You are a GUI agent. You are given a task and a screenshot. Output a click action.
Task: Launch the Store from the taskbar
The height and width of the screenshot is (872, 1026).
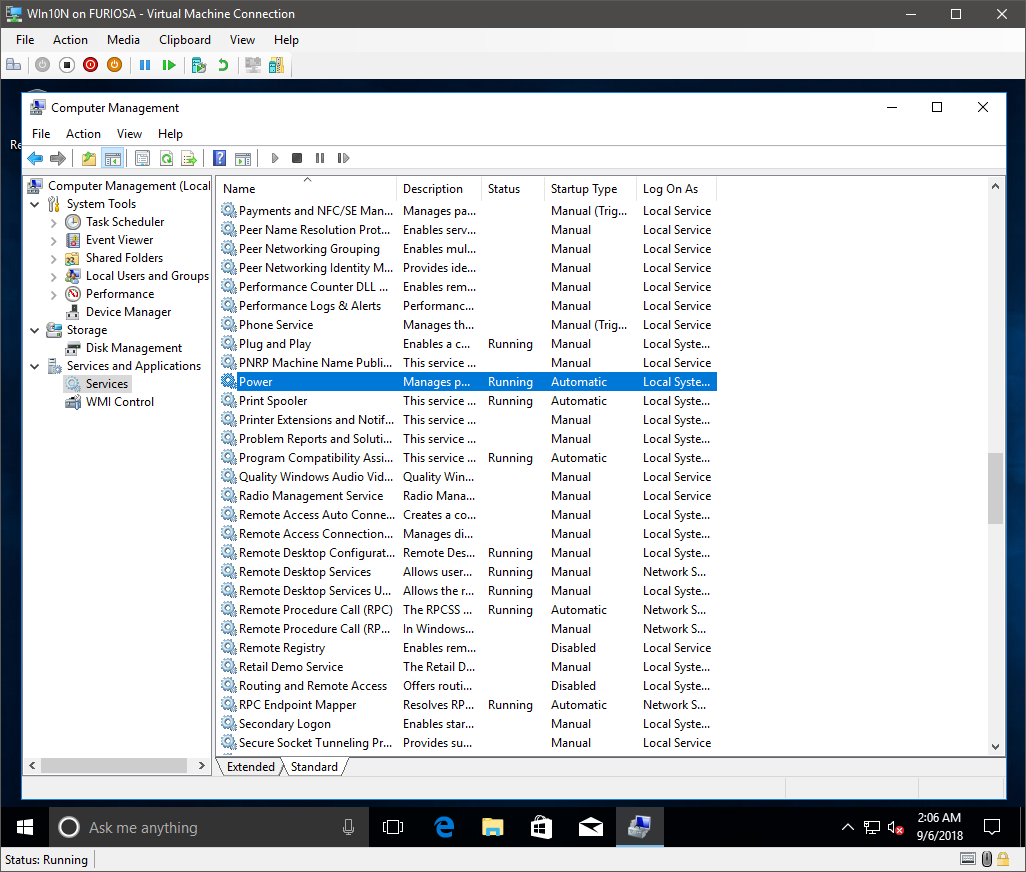pyautogui.click(x=541, y=828)
